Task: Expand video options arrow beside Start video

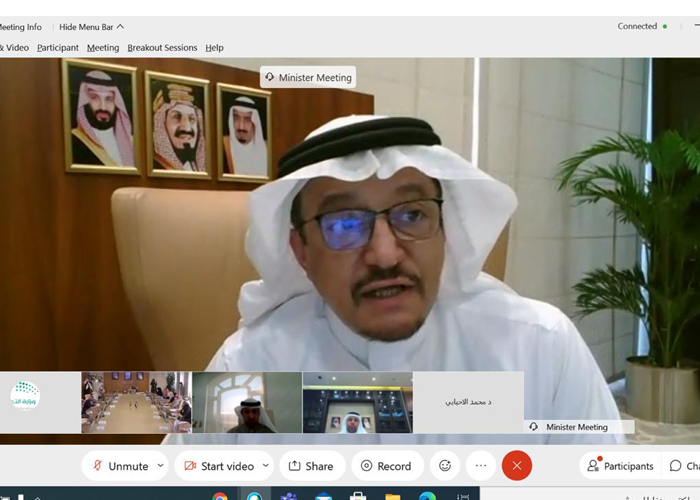Action: click(266, 466)
